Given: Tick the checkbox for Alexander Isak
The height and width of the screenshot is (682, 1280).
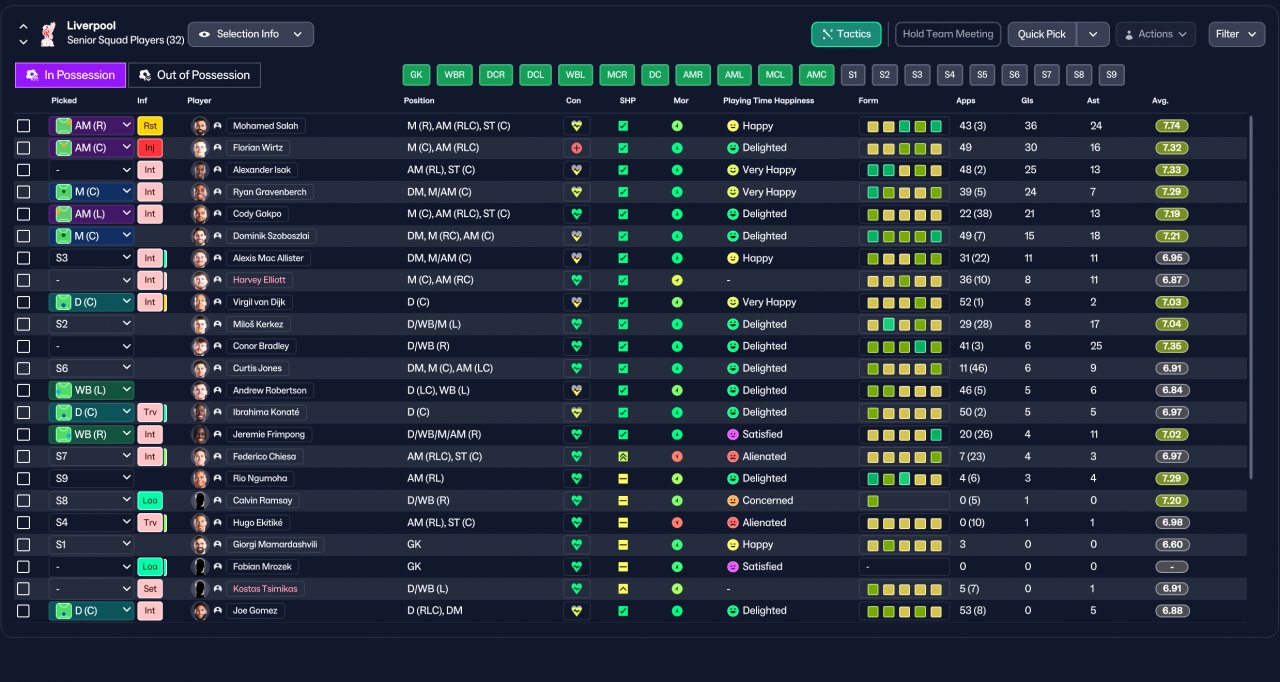Looking at the screenshot, I should point(24,170).
